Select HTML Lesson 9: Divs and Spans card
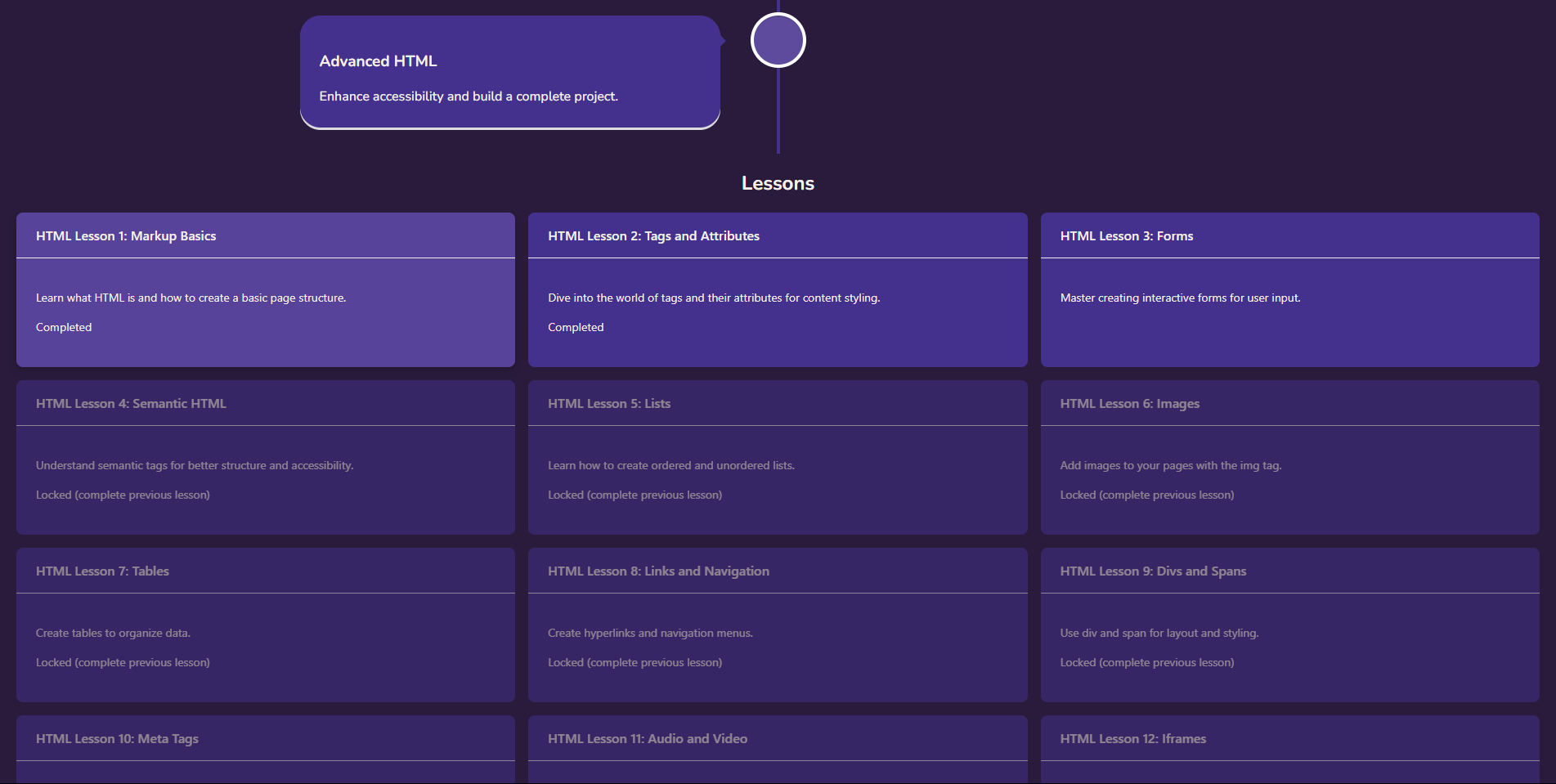Image resolution: width=1556 pixels, height=784 pixels. (1290, 625)
